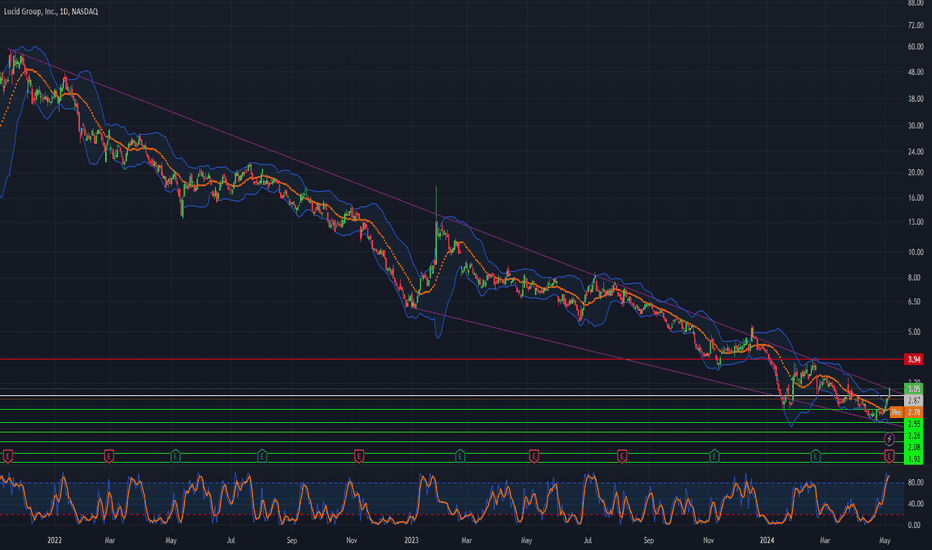
Task: Click the purple lightning bolt event icon
Action: pos(889,439)
